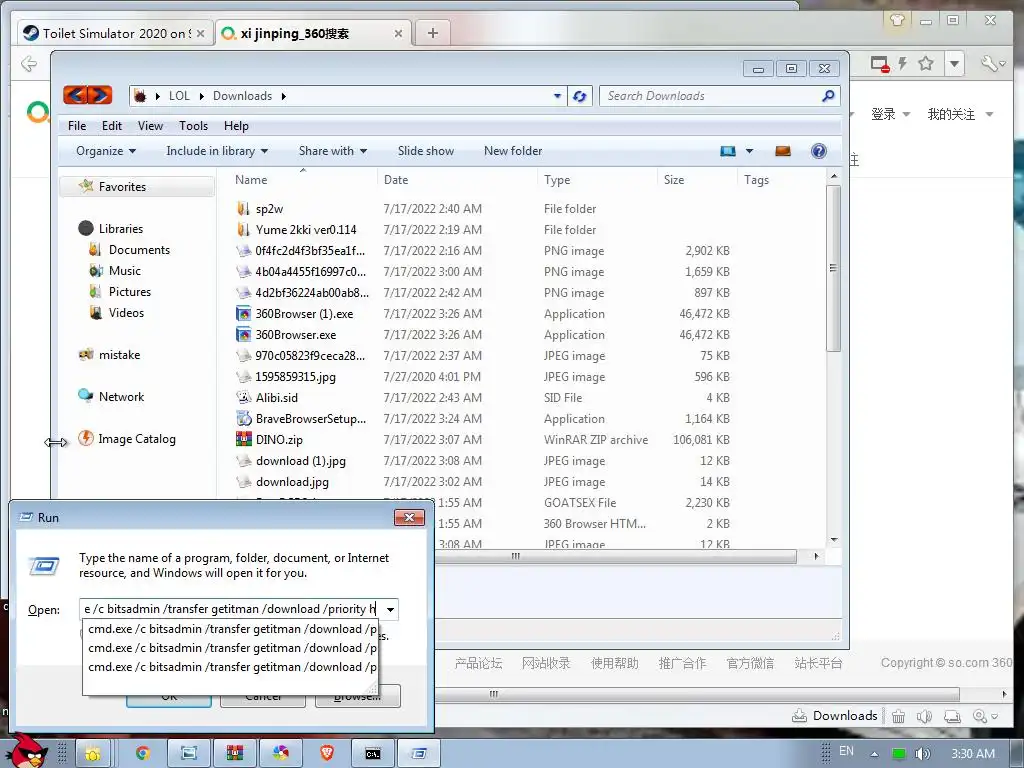This screenshot has height=768, width=1024.
Task: Click the vertical scrollbar in file list
Action: click(x=833, y=268)
